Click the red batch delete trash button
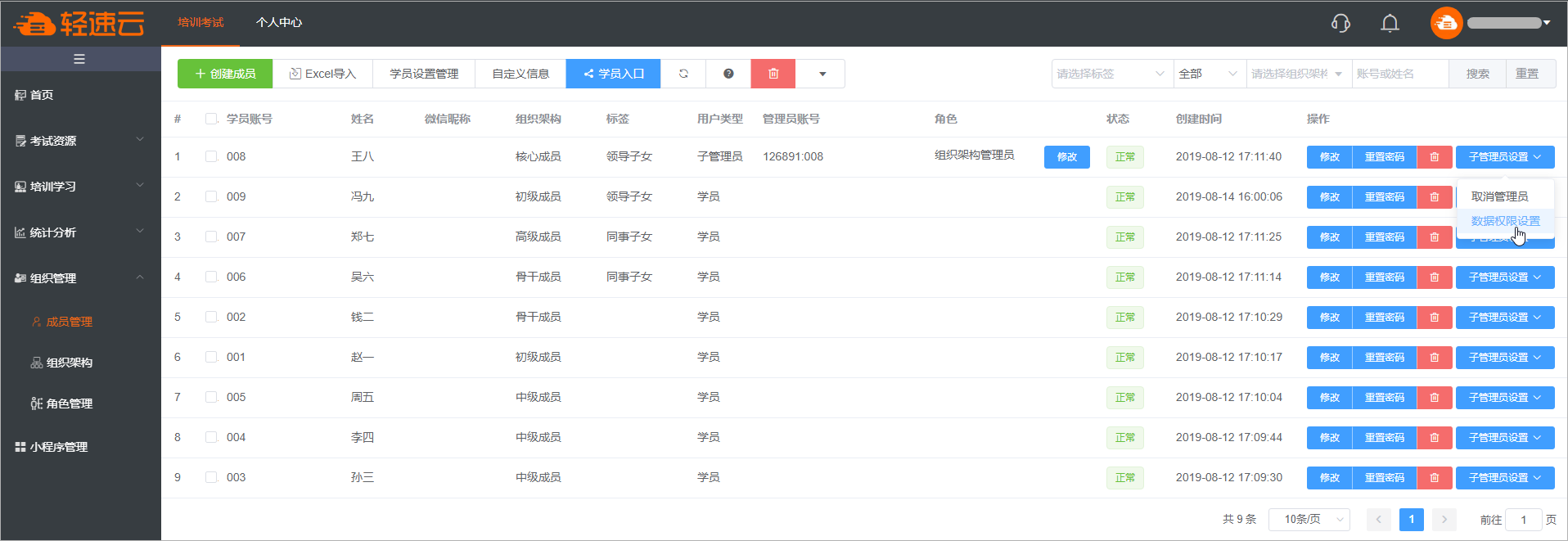 click(773, 74)
